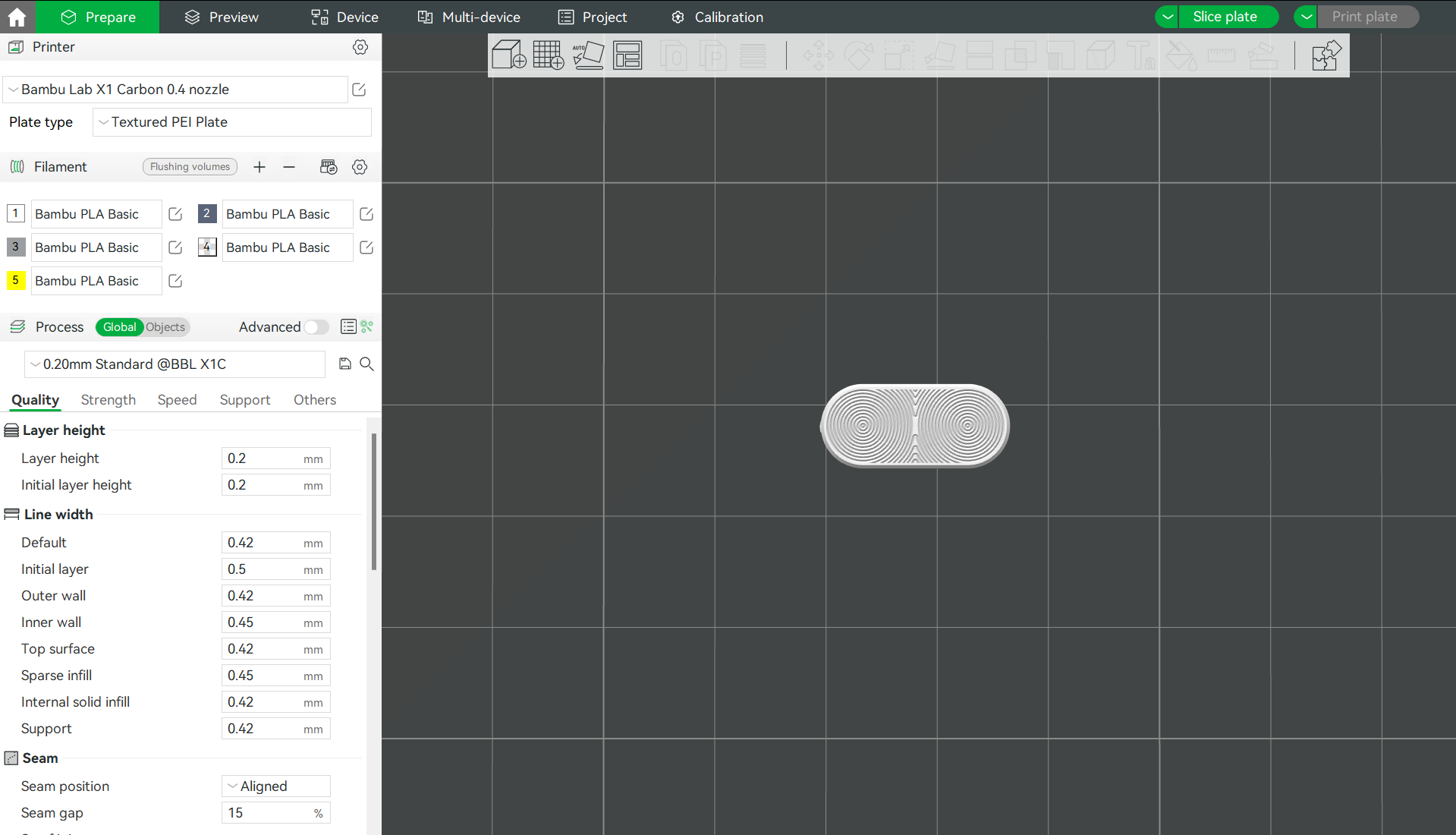
Task: Edit filament 5 preset
Action: point(175,281)
